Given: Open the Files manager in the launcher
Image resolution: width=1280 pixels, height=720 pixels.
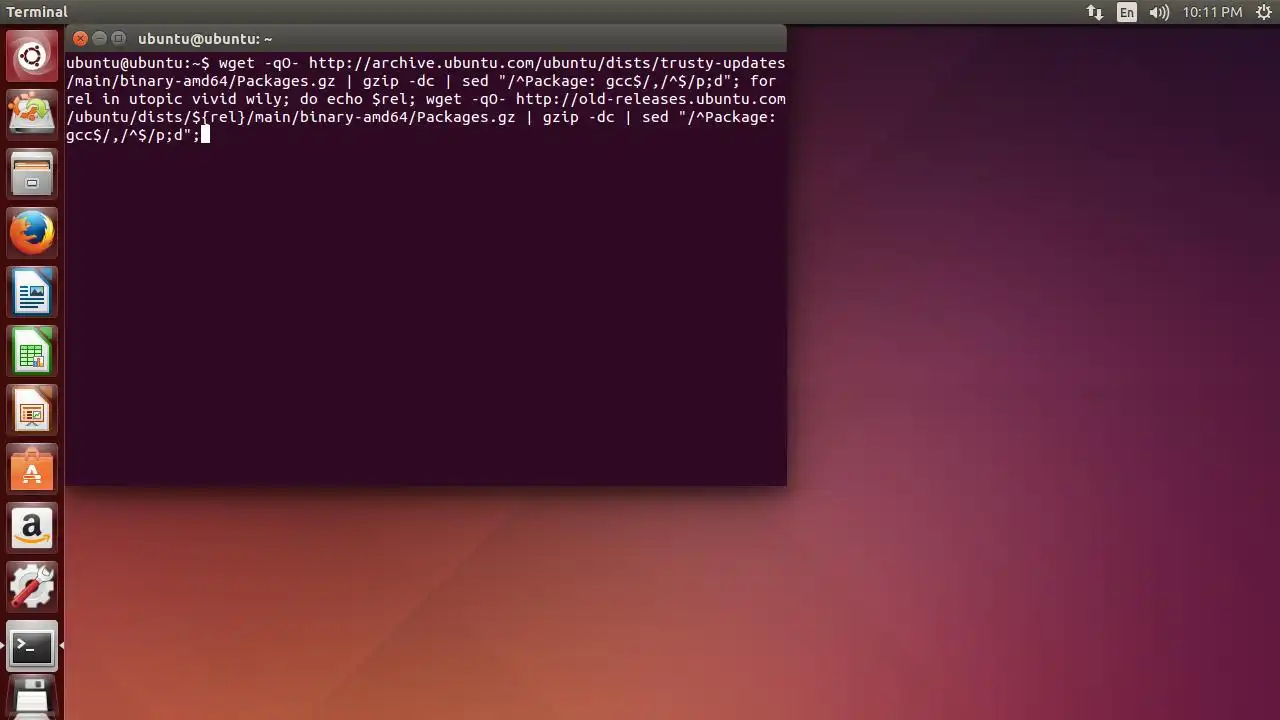Looking at the screenshot, I should [x=32, y=174].
